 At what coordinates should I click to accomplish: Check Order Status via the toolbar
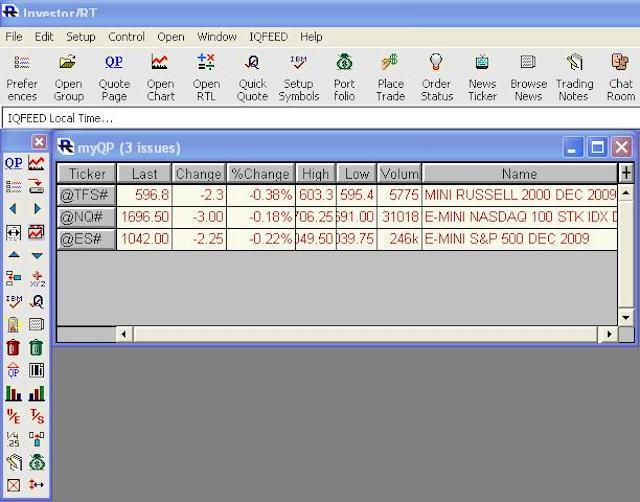point(436,78)
